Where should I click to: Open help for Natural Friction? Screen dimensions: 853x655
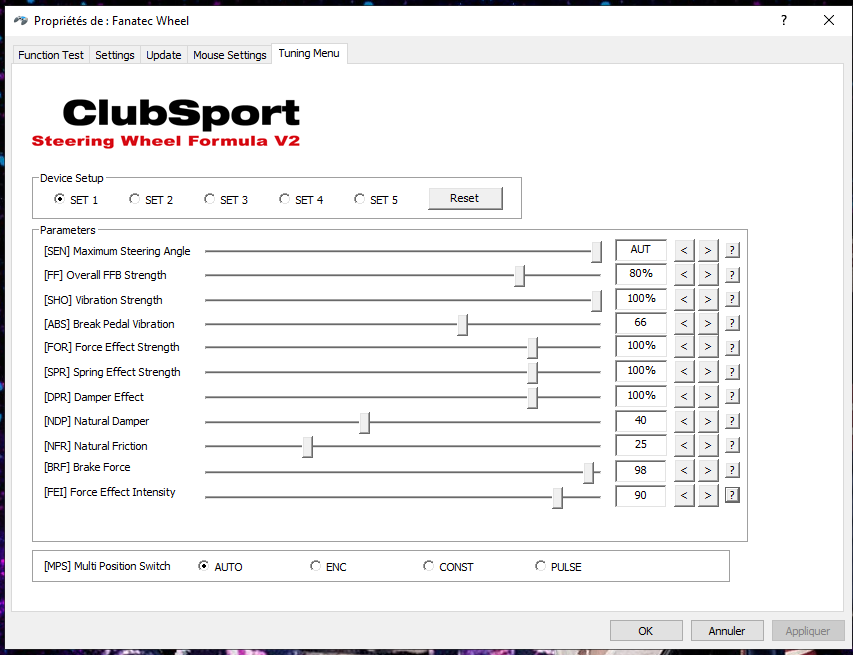coord(732,445)
